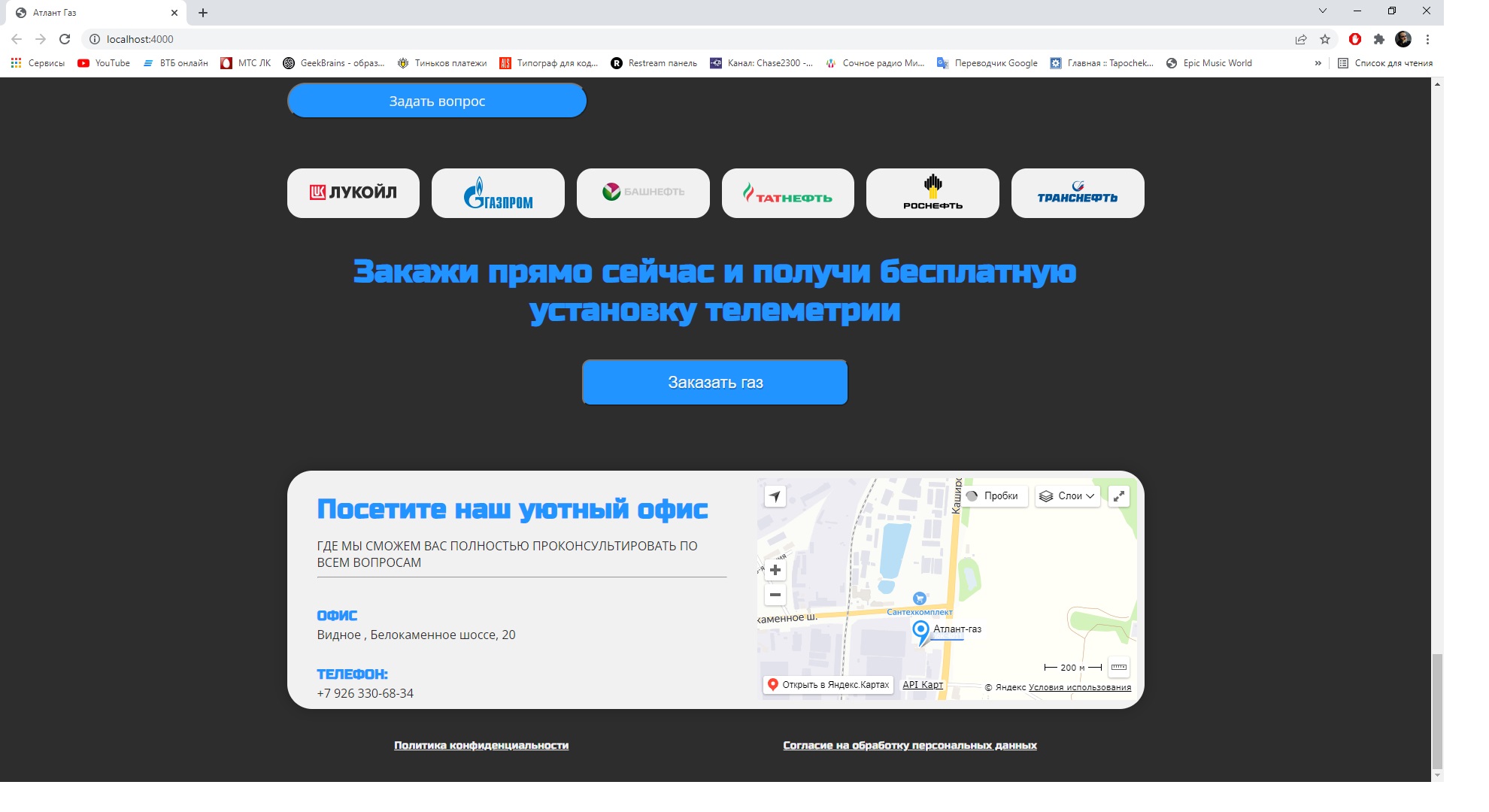Open Restream панель bookmark
This screenshot has height=812, width=1489.
pos(654,63)
